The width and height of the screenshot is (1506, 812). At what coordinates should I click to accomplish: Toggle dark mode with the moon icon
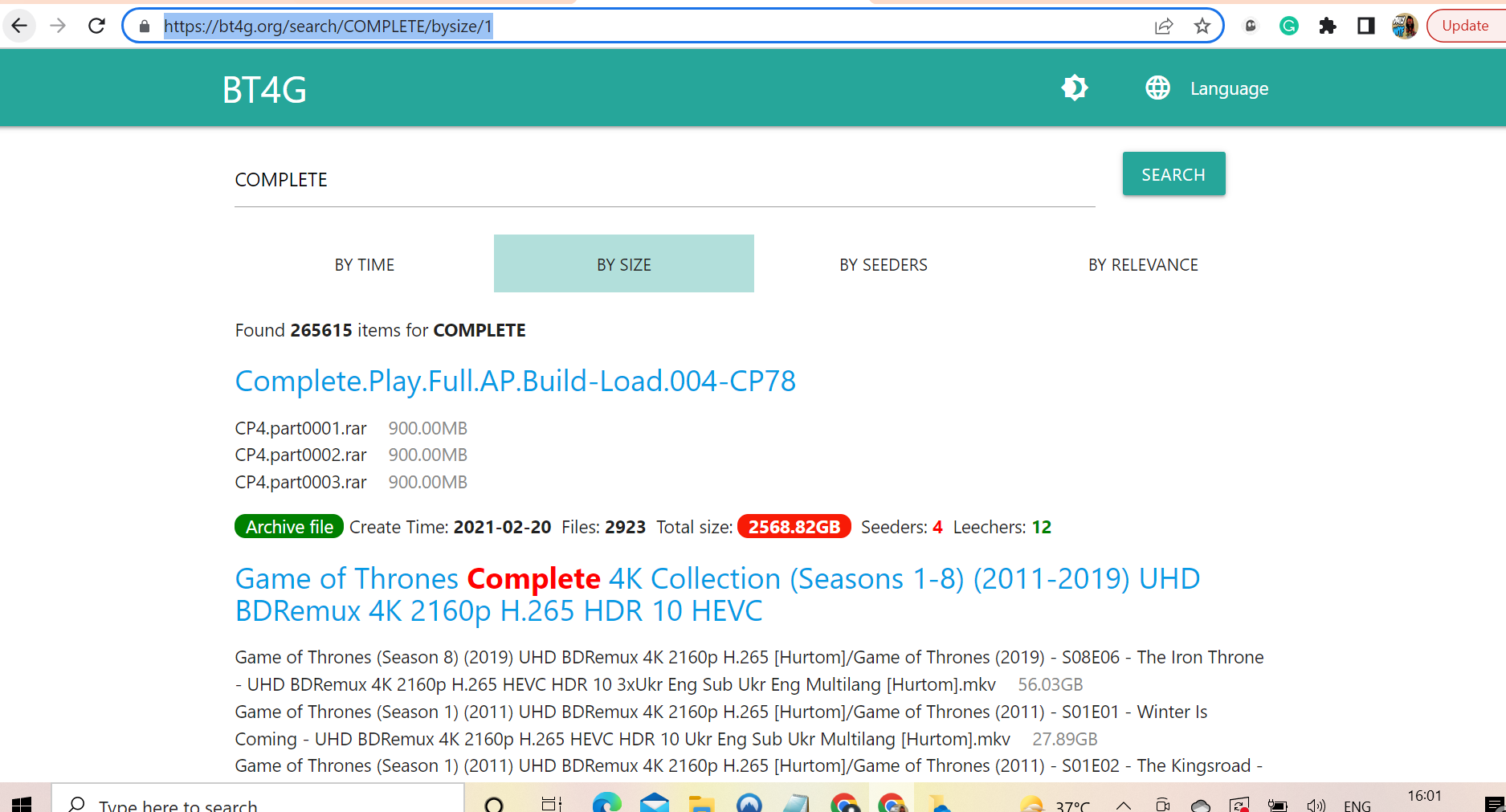[x=1075, y=88]
